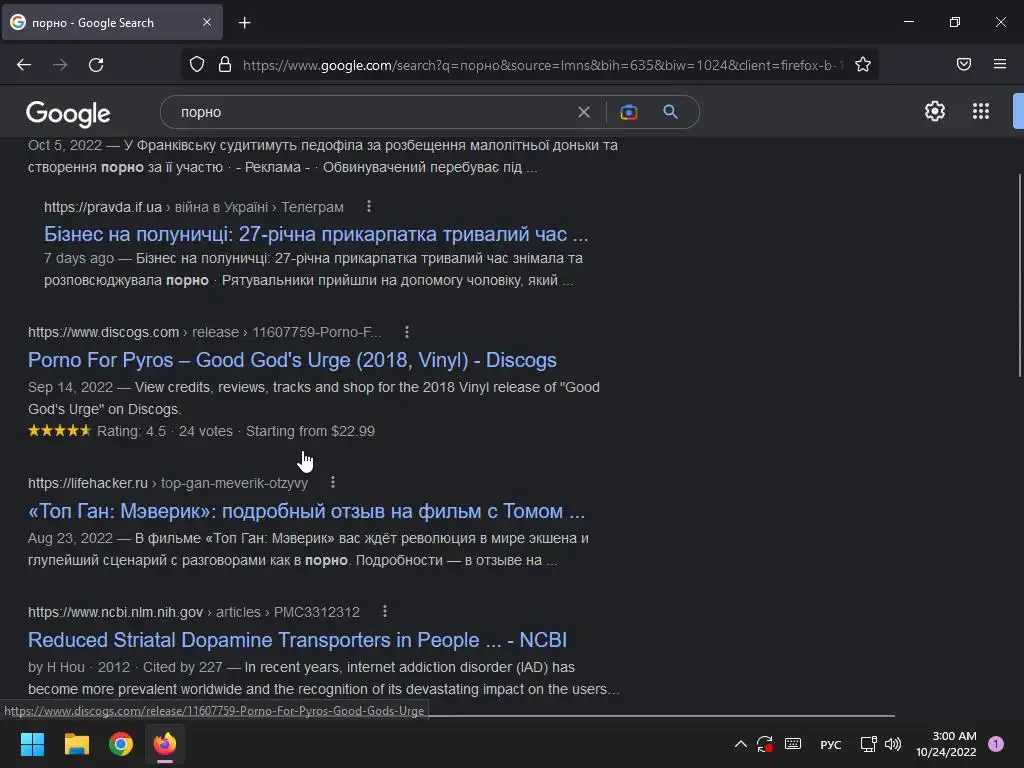Click the sync status tray icon
Screen dimensions: 1024x768
tap(765, 744)
